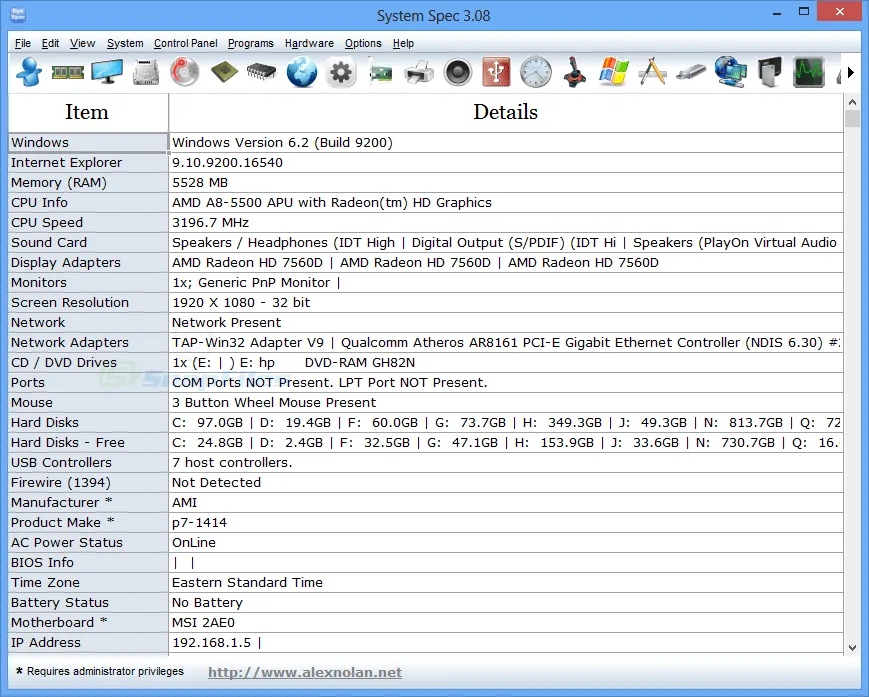Open the Edit menu
This screenshot has width=869, height=697.
50,43
